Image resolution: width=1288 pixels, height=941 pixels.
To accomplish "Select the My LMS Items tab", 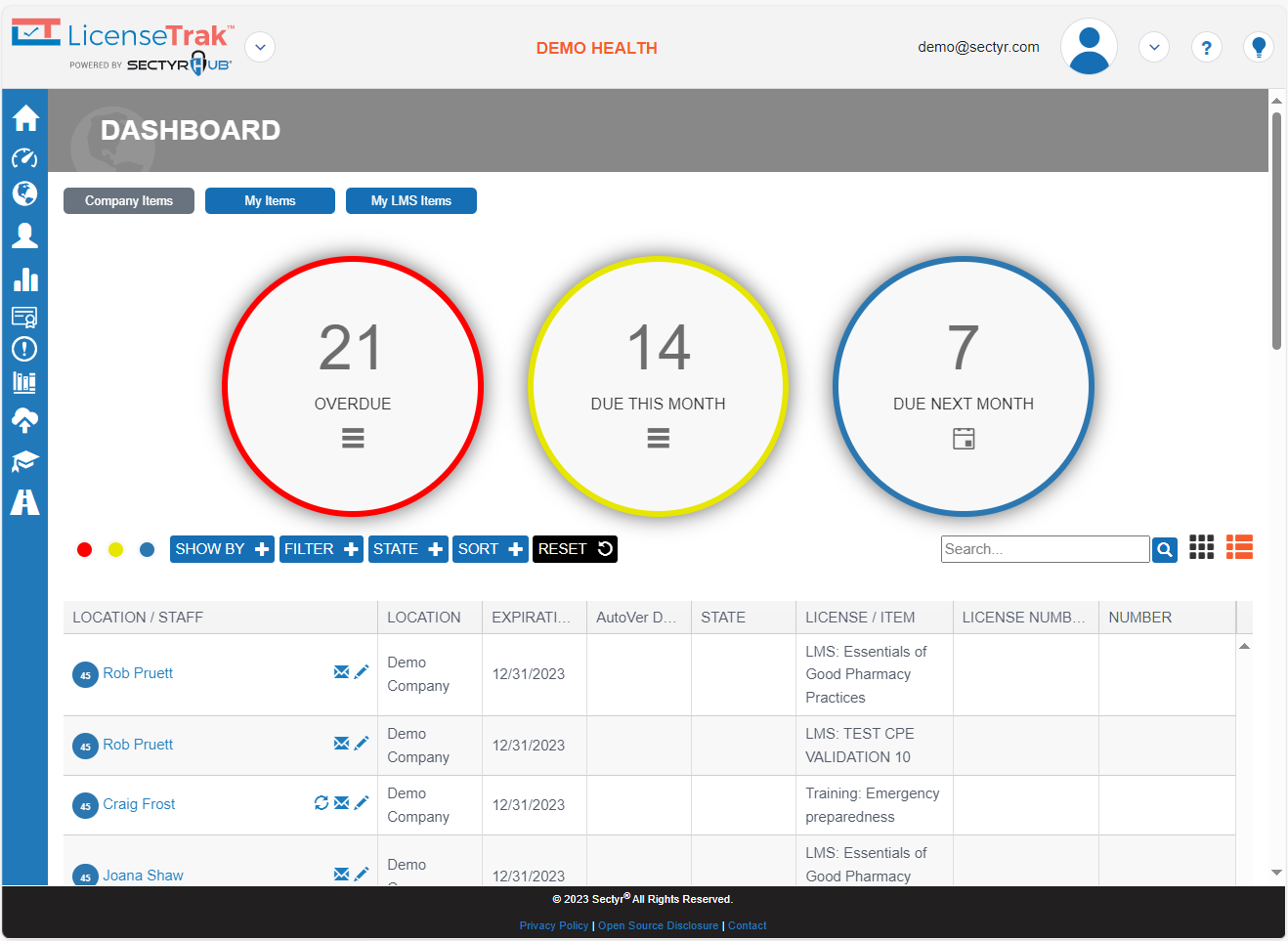I will (x=411, y=200).
